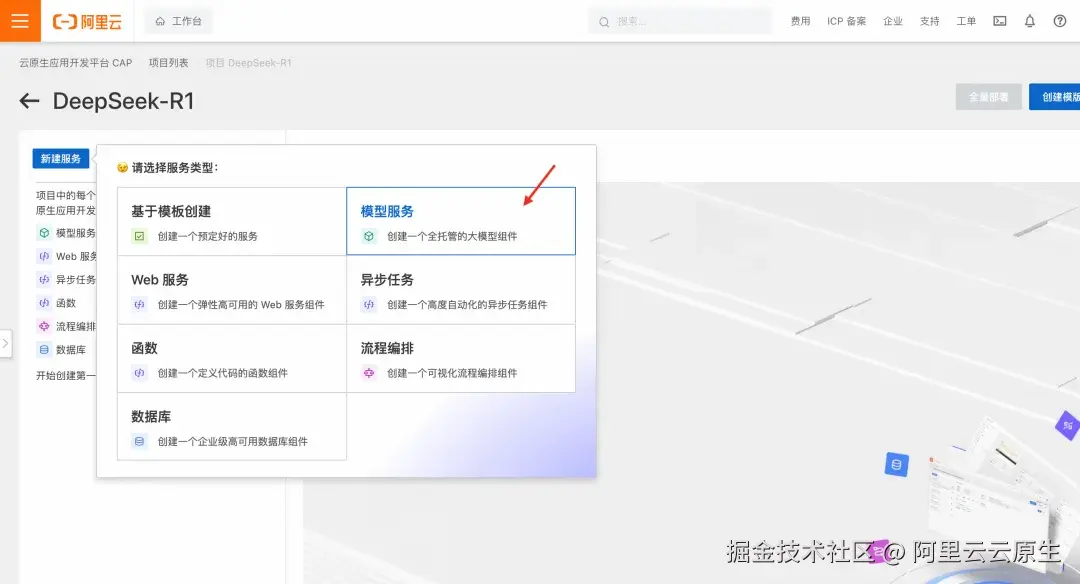Select the 模型服务 service type card
1080x584 pixels.
click(461, 220)
